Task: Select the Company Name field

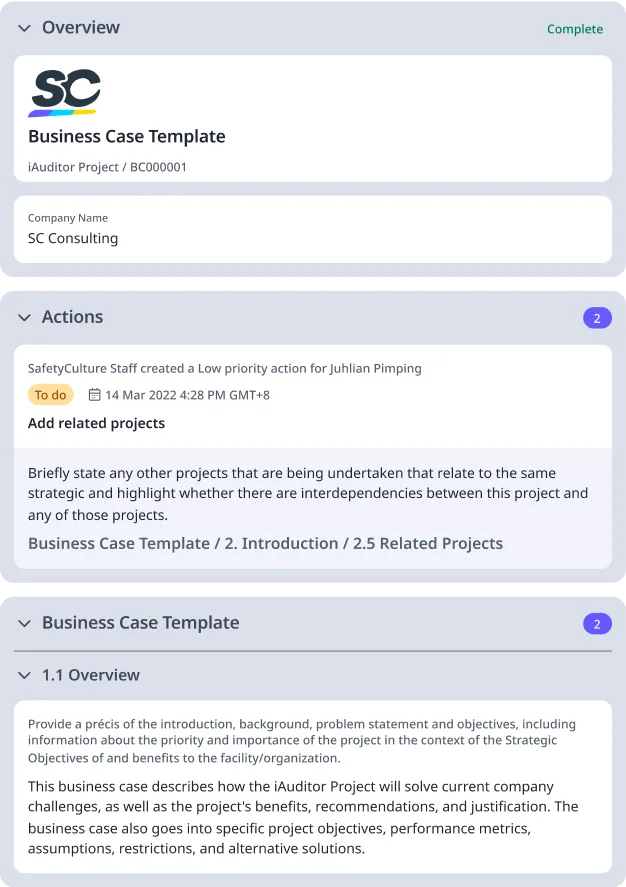Action: point(68,217)
